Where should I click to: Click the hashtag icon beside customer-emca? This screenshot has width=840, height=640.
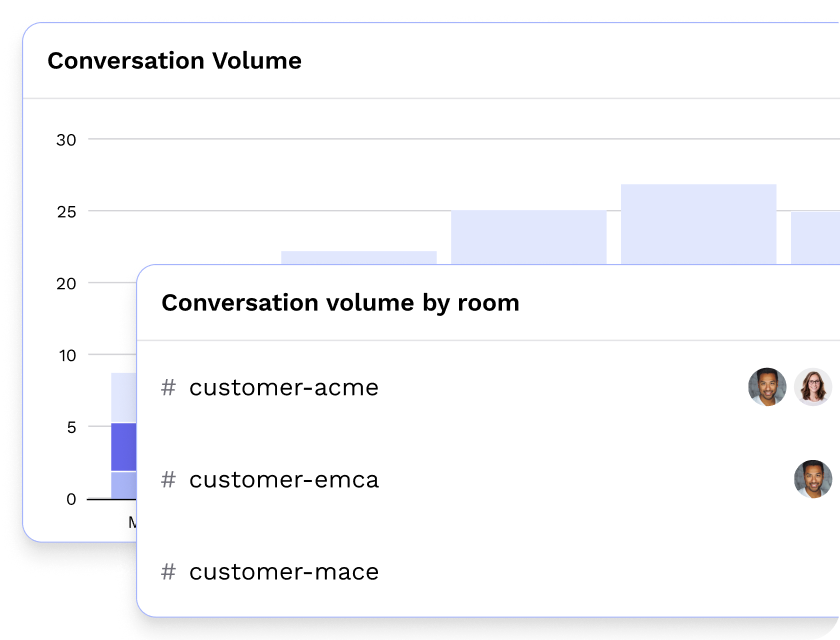click(x=167, y=479)
